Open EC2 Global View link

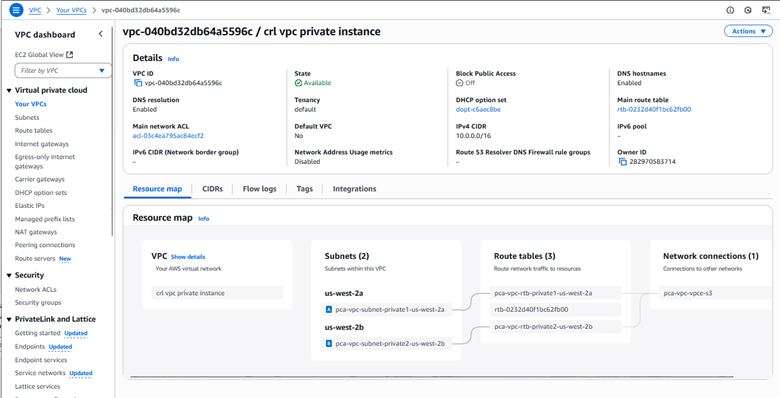[x=39, y=55]
